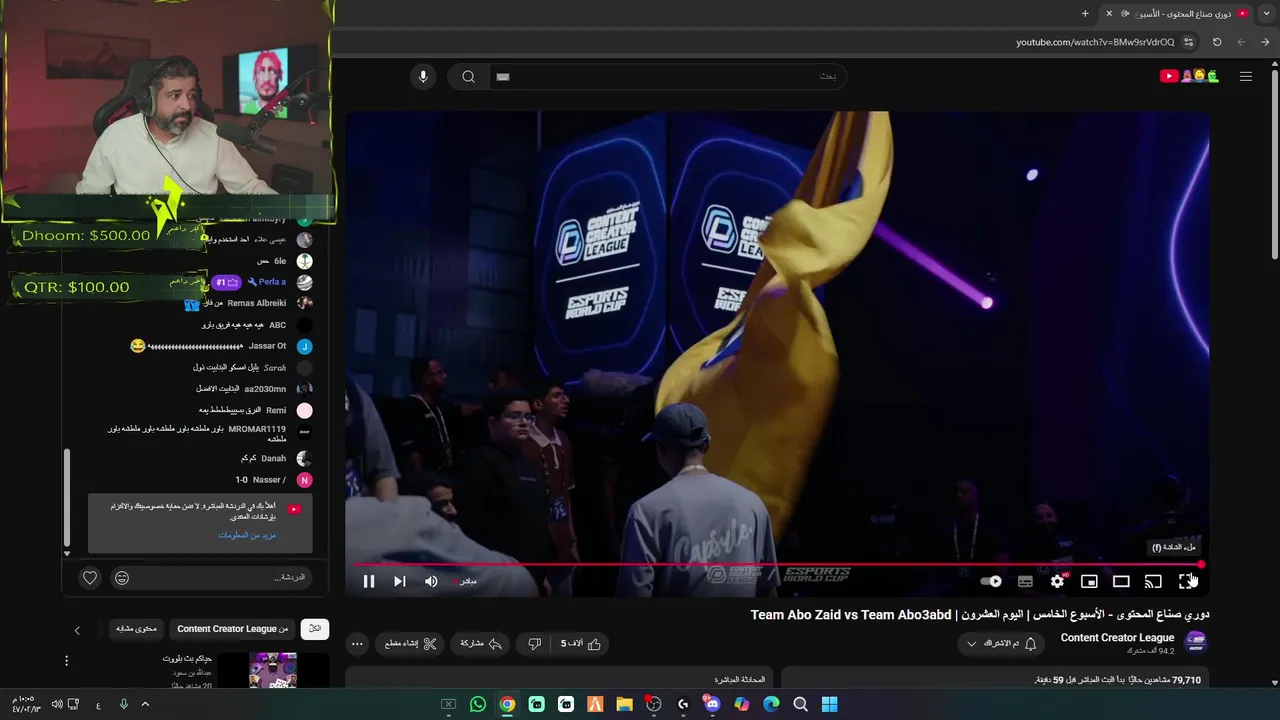
Task: Open Discord from taskbar
Action: click(x=712, y=704)
